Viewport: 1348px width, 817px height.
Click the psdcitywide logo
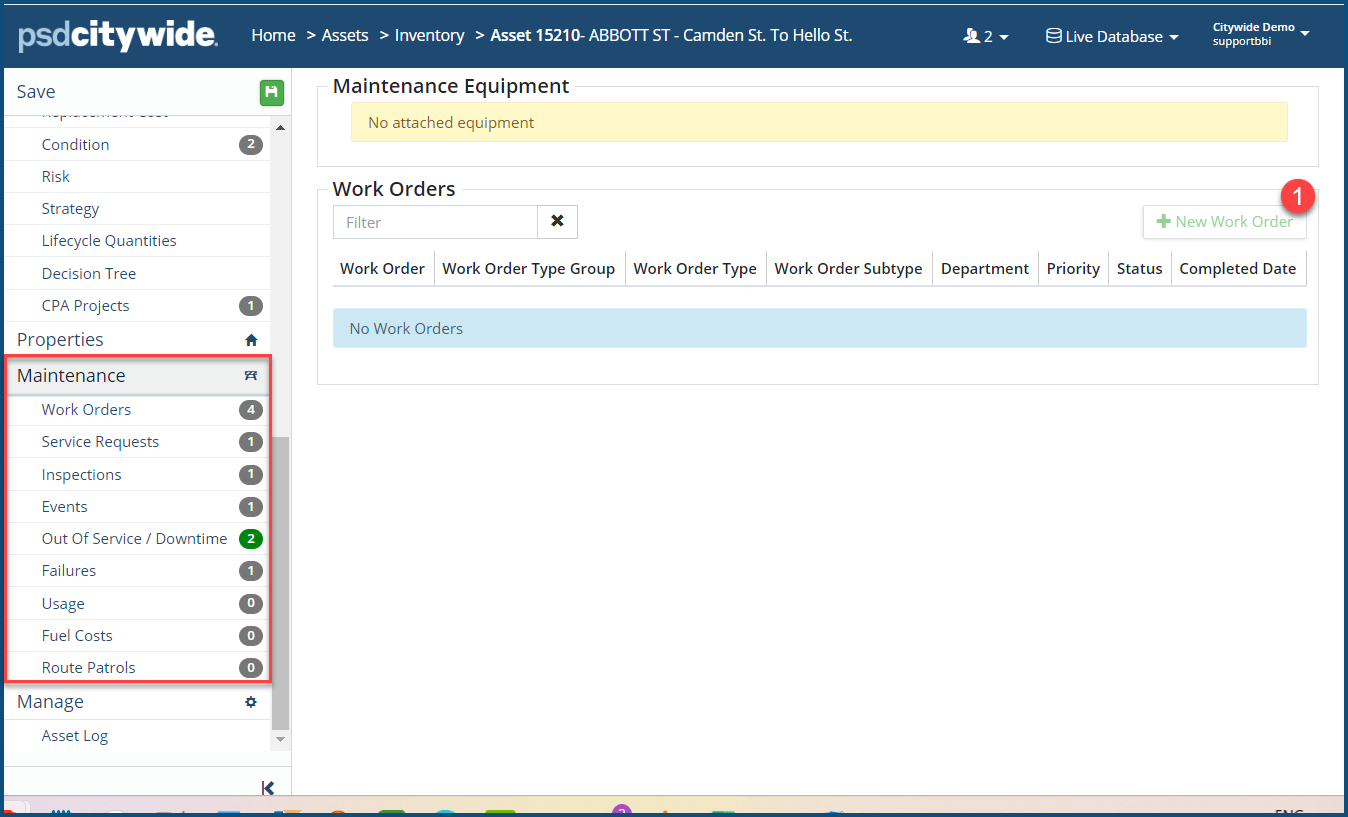point(118,36)
